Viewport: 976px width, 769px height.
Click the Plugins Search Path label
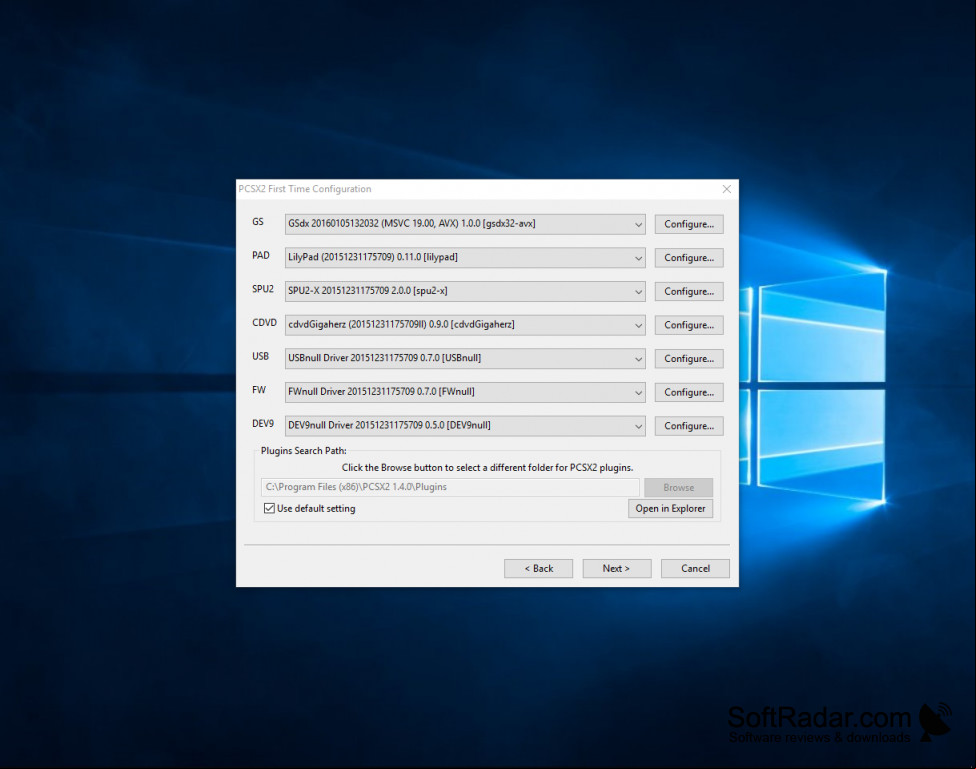(x=304, y=451)
